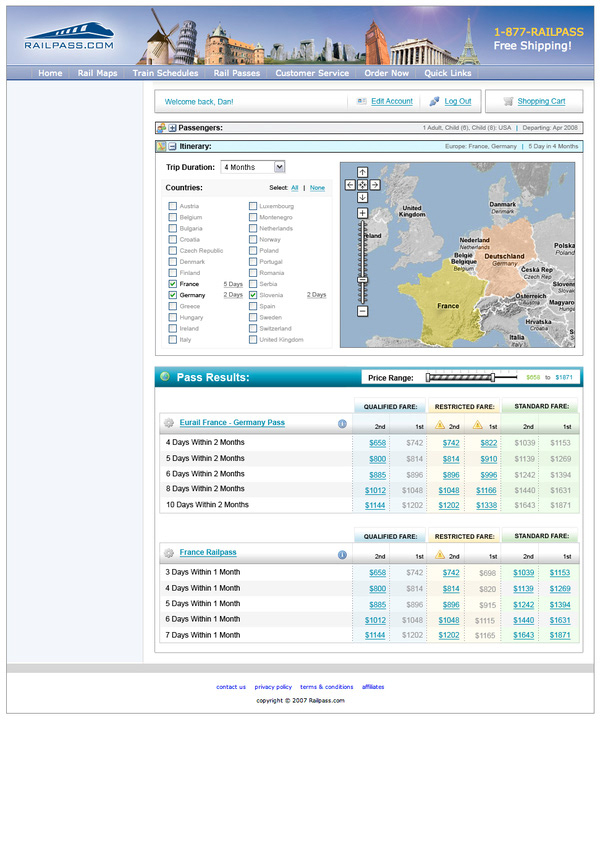Uncheck the France checkbox
The width and height of the screenshot is (600, 865).
[x=173, y=284]
